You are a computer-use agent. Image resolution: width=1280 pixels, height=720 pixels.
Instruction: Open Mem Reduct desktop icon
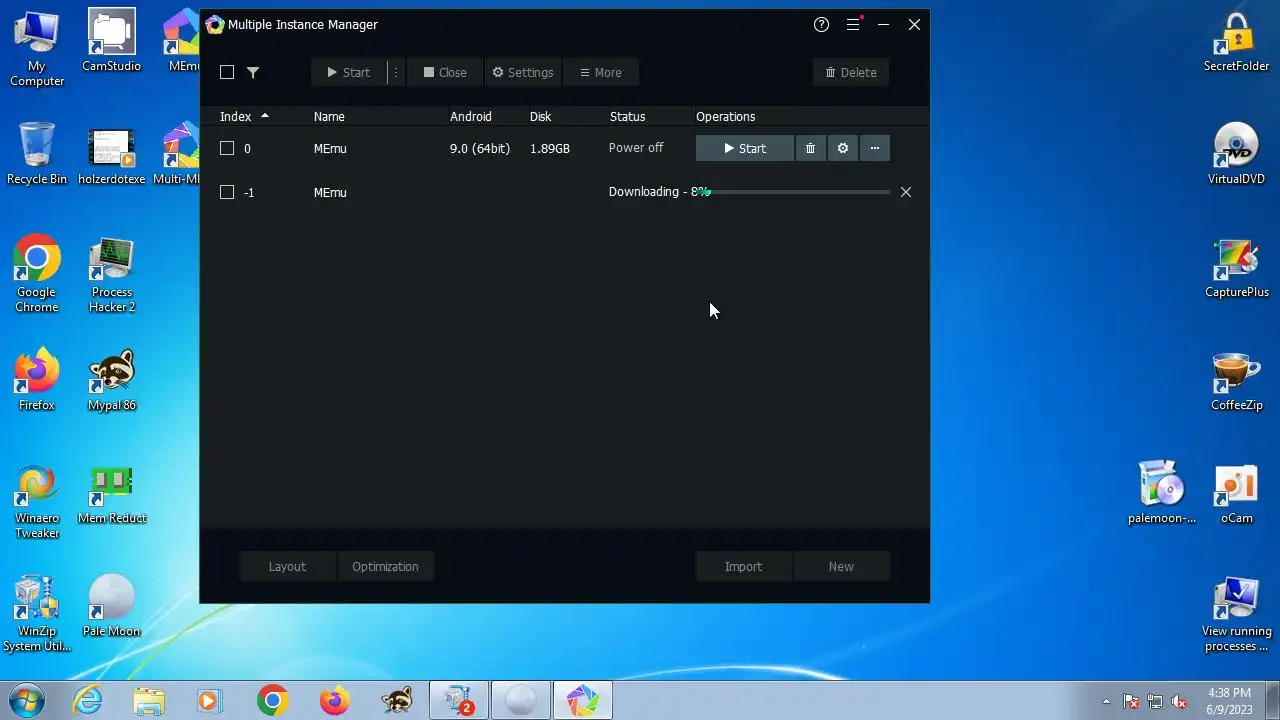(x=112, y=493)
